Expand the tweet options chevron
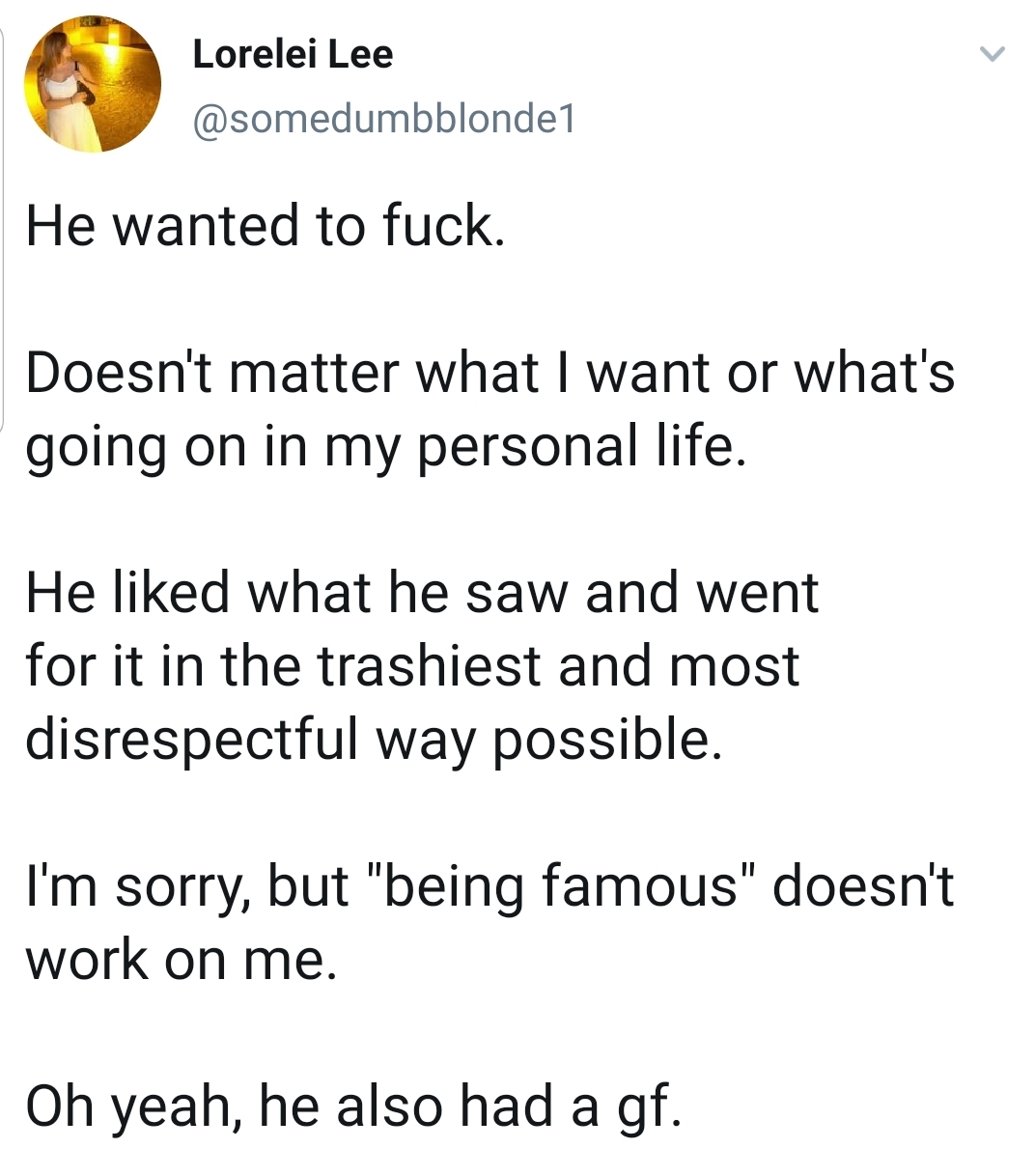Screen dimensions: 1035x1176 tap(993, 54)
